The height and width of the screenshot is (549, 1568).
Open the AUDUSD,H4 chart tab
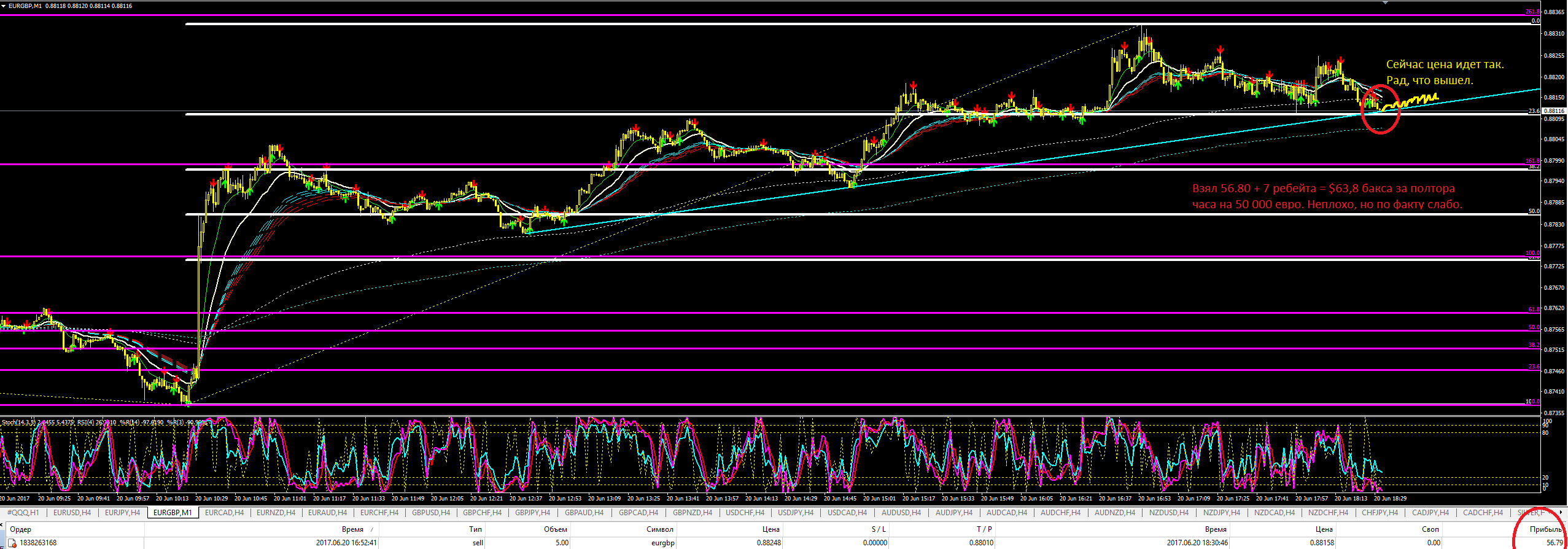click(901, 513)
